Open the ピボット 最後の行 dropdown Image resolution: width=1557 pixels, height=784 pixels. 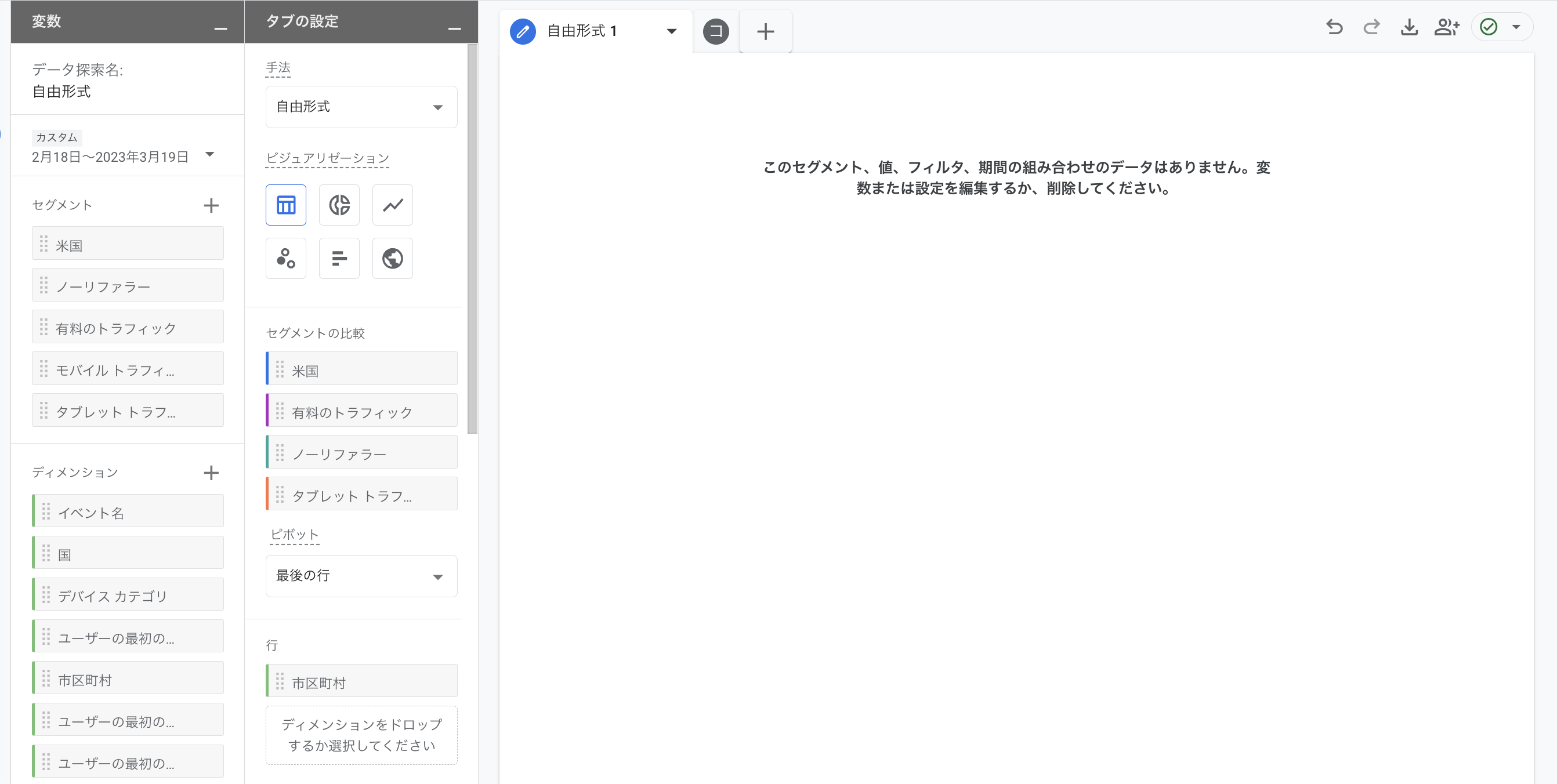(361, 576)
